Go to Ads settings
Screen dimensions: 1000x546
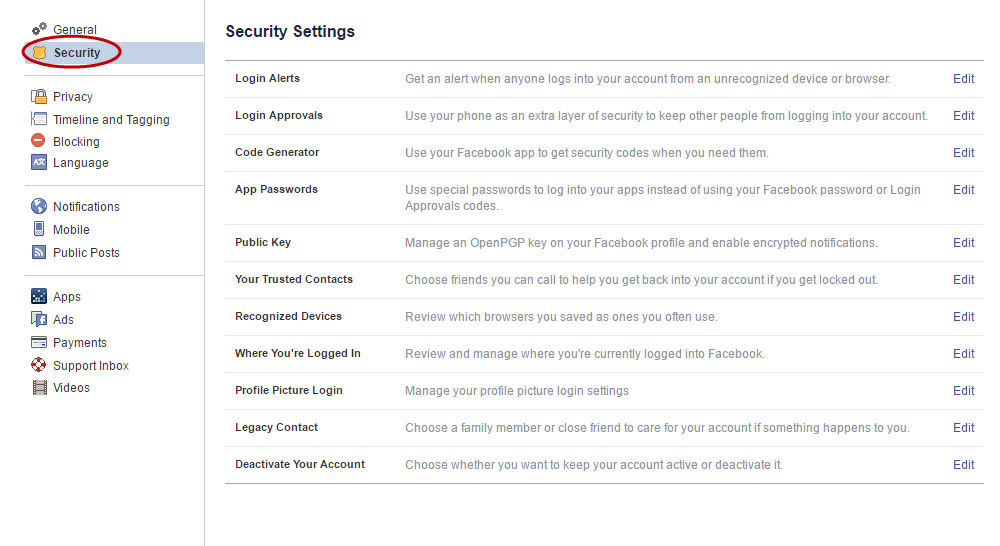click(x=63, y=320)
